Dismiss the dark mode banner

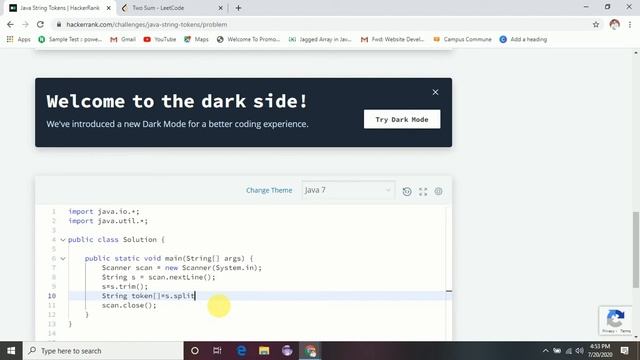pyautogui.click(x=435, y=92)
